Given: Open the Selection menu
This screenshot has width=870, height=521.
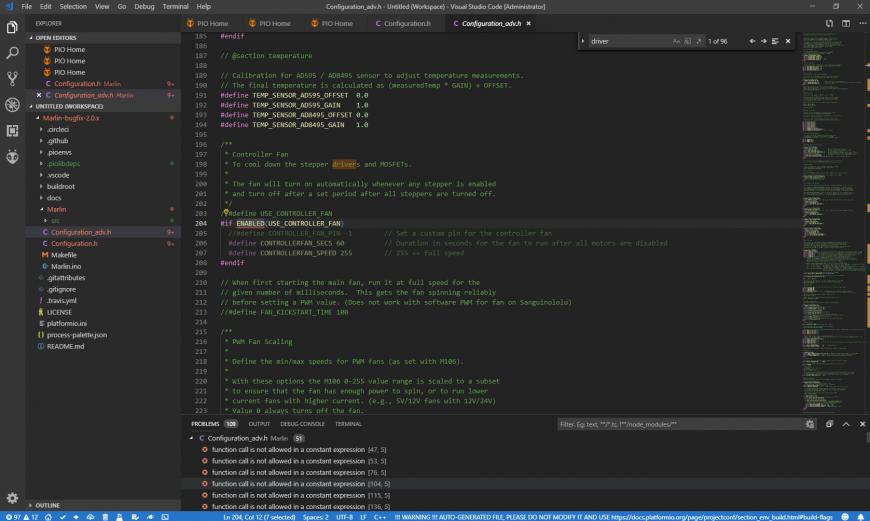Looking at the screenshot, I should [x=73, y=7].
